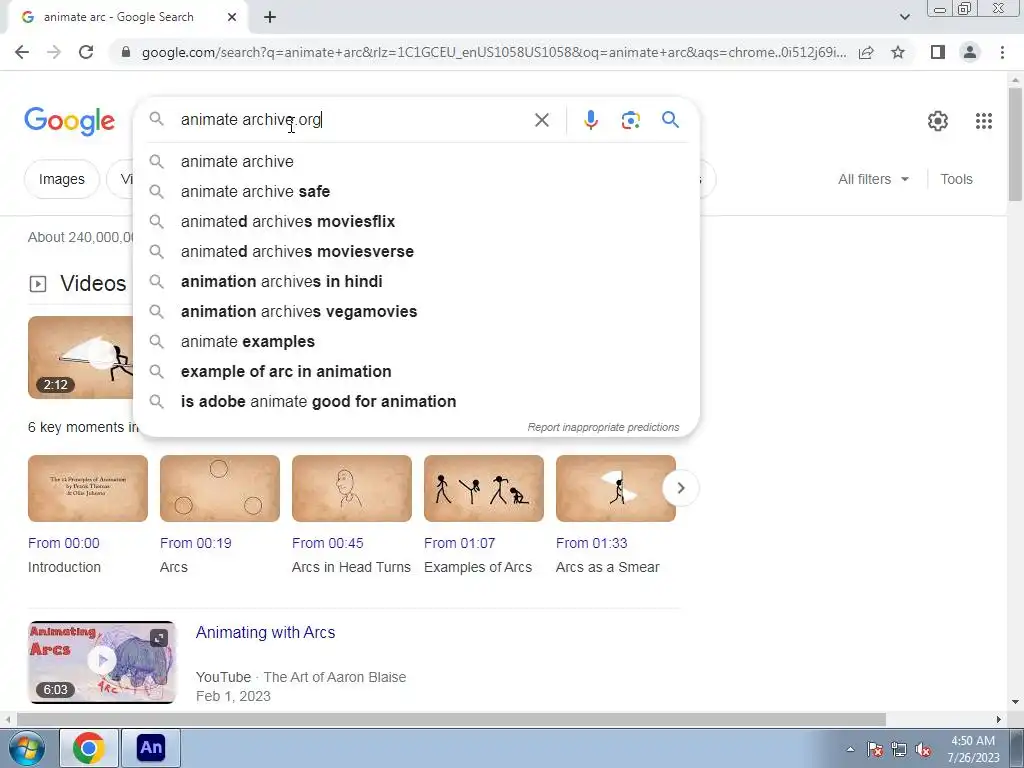The image size is (1024, 768).
Task: Click into the Google search text field
Action: pos(353,120)
